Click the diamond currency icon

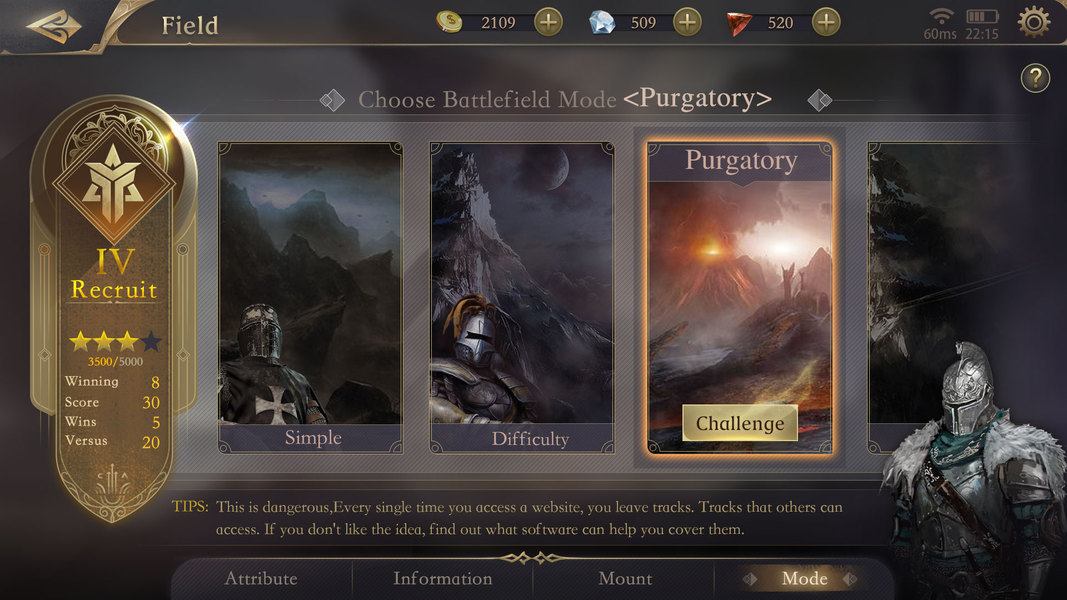(x=602, y=22)
